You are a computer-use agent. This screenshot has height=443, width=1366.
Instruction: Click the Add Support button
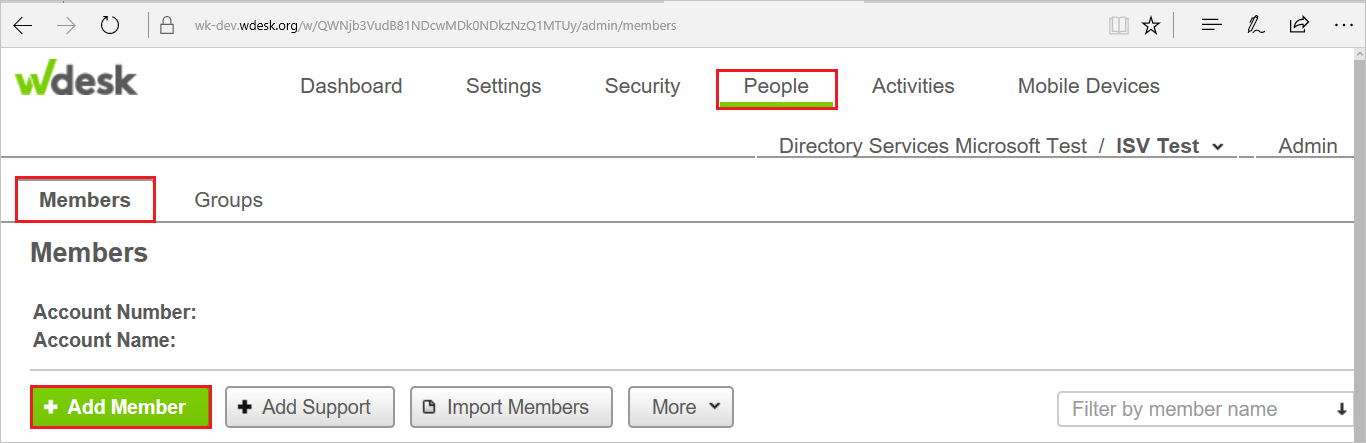(310, 407)
